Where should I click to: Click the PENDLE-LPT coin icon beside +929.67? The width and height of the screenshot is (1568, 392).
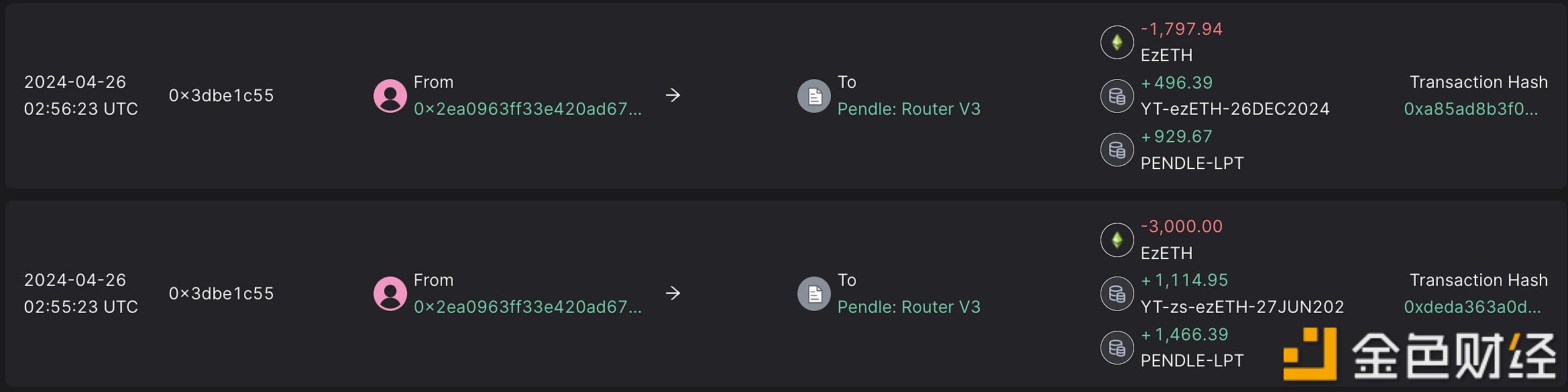(1117, 150)
